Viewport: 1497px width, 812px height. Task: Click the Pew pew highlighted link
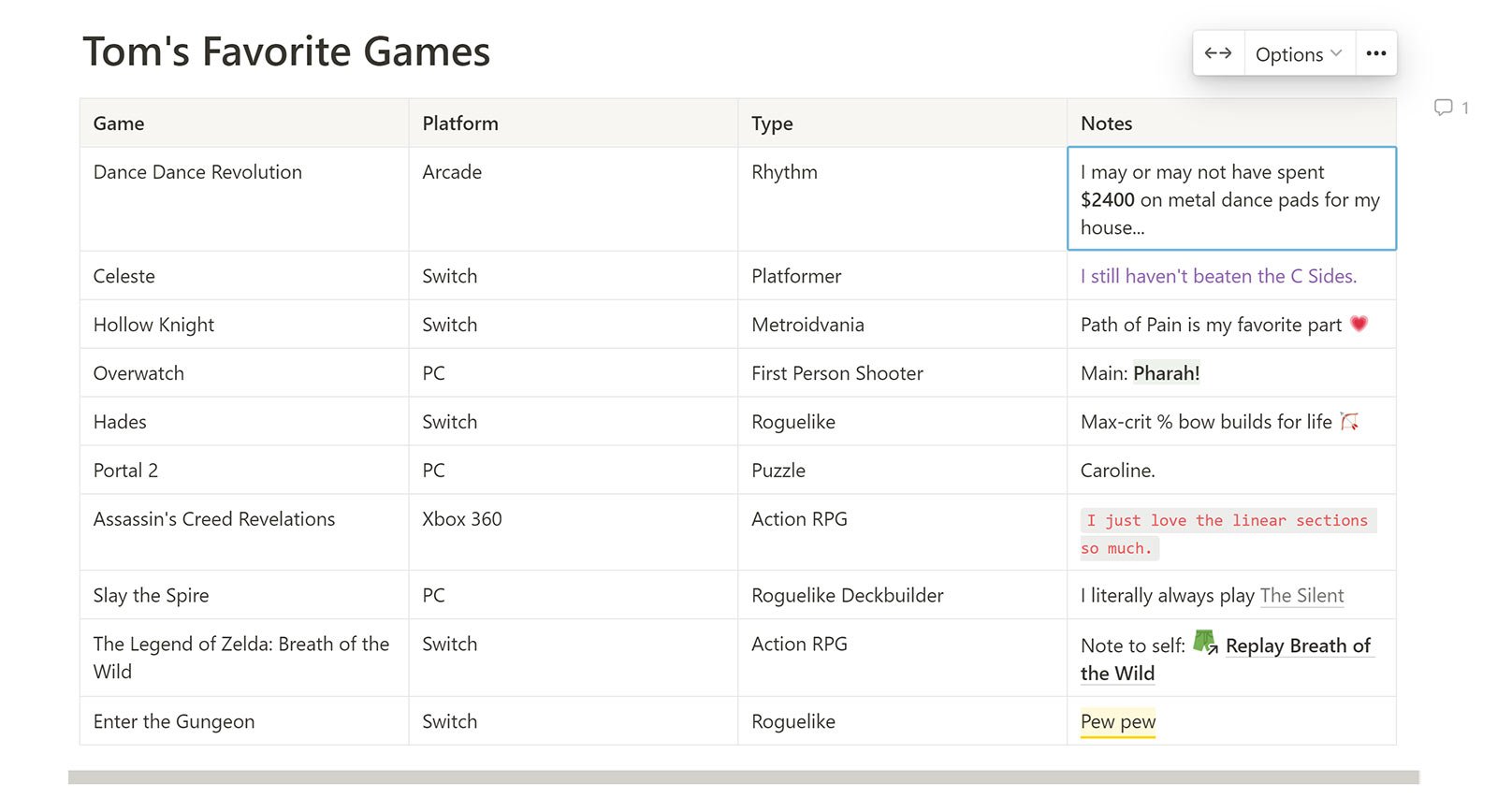[1118, 721]
